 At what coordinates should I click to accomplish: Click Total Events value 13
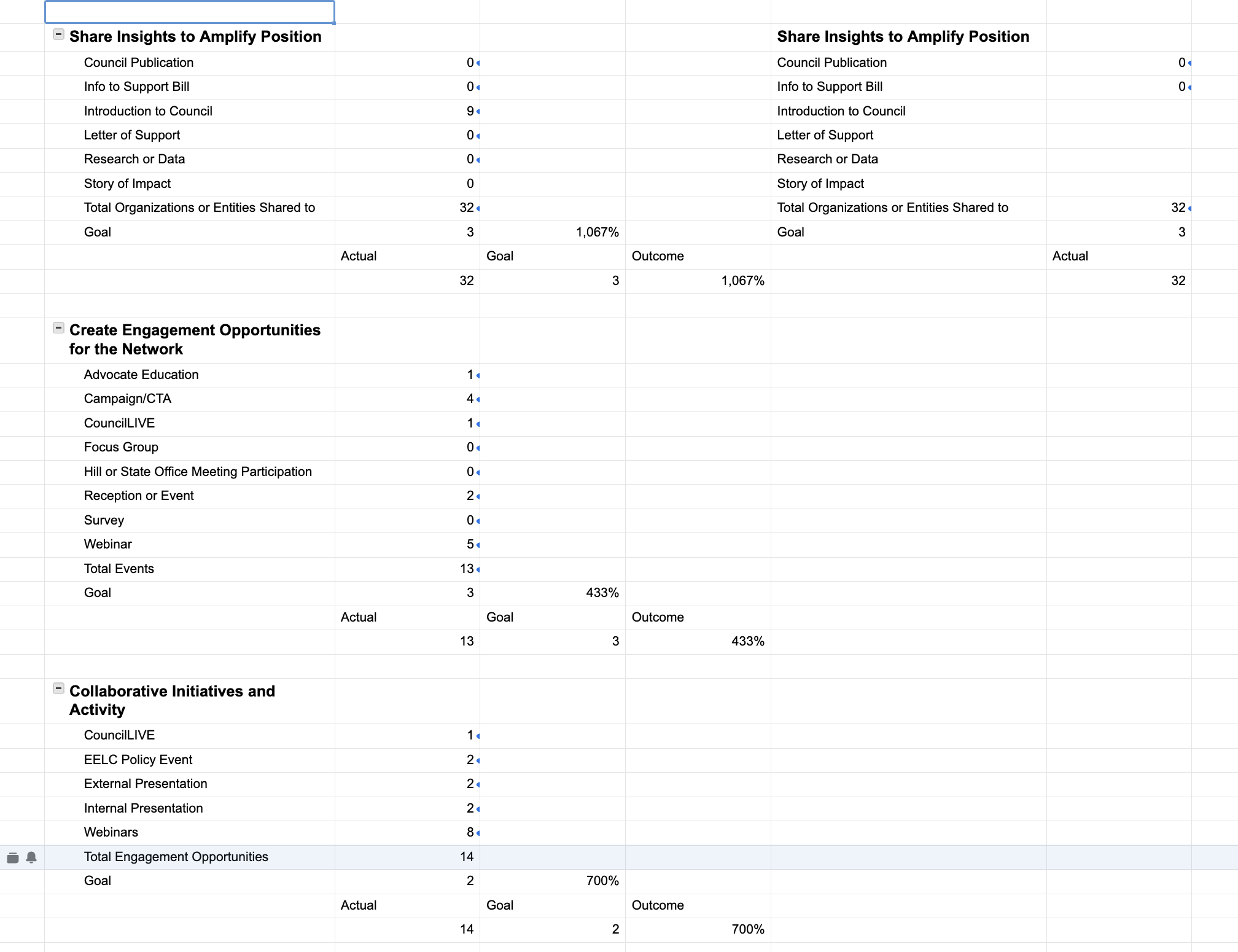467,569
